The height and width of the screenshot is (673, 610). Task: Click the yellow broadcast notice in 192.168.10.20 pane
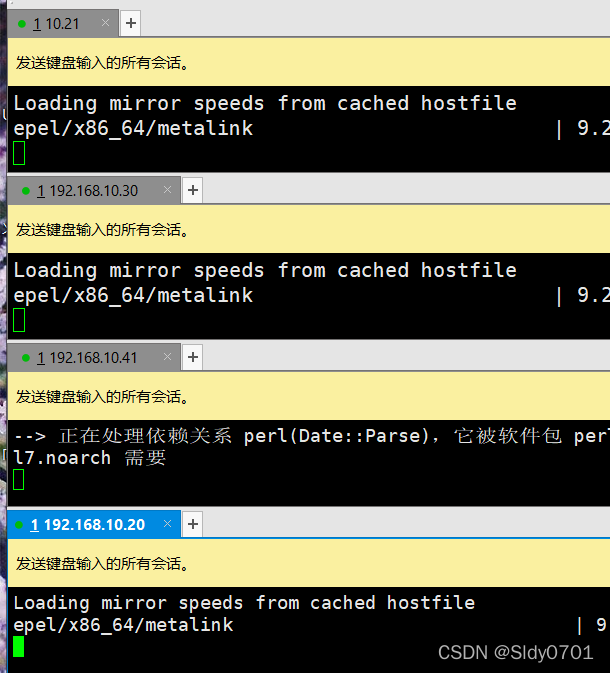pos(309,564)
